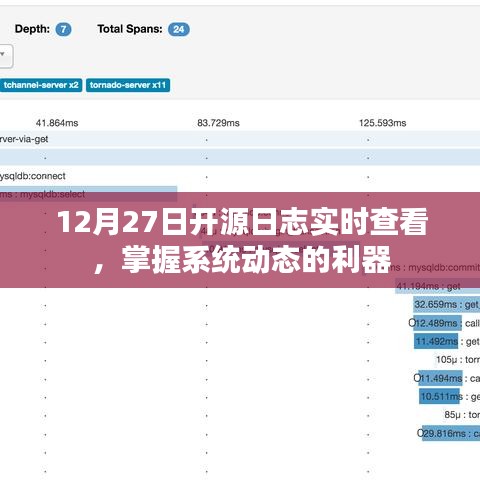
Task: Click the 10.511ms get span bar
Action: point(439,396)
